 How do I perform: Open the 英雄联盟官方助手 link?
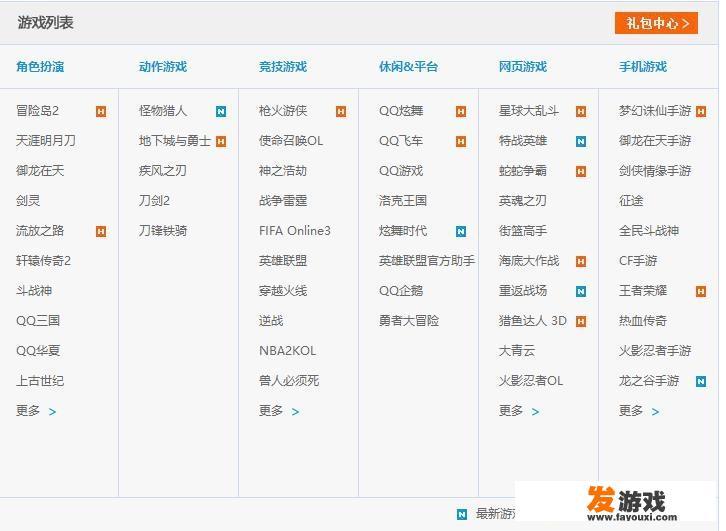[x=426, y=261]
